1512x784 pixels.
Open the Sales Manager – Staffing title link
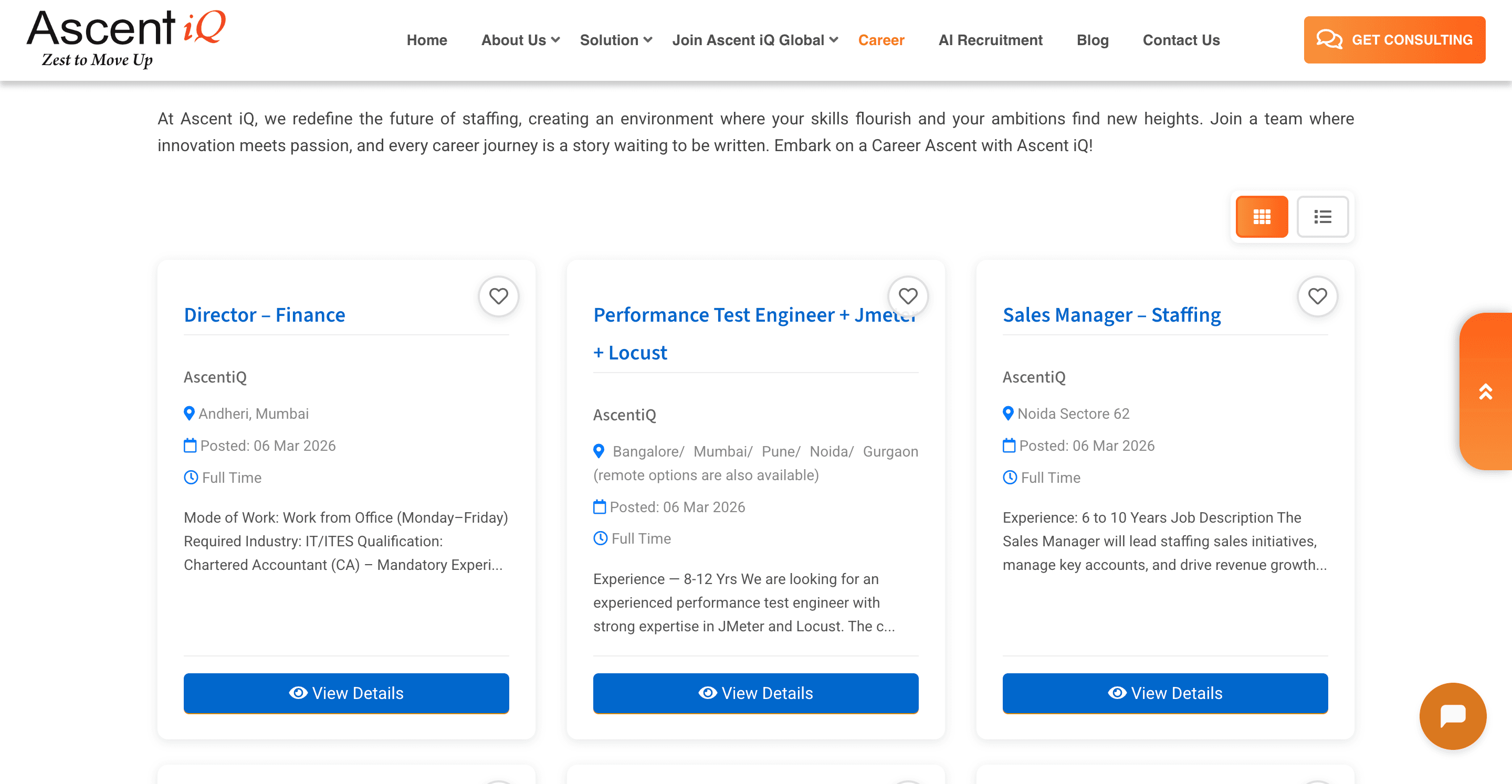1111,315
